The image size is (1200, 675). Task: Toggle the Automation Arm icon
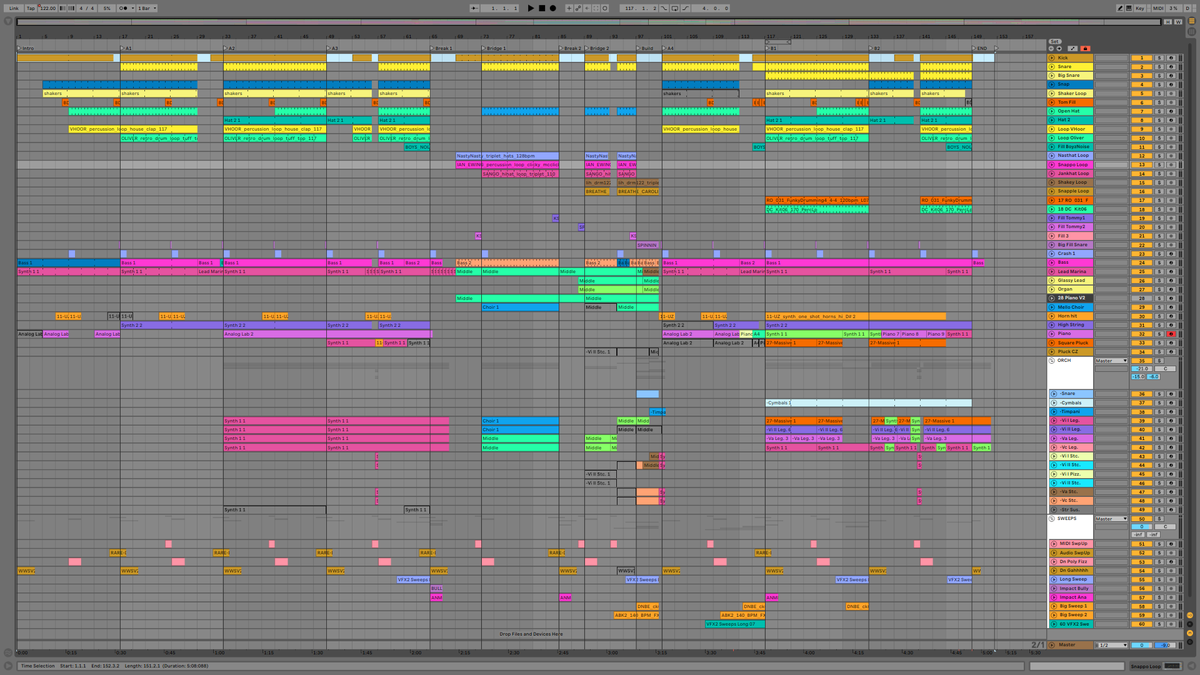(x=578, y=8)
